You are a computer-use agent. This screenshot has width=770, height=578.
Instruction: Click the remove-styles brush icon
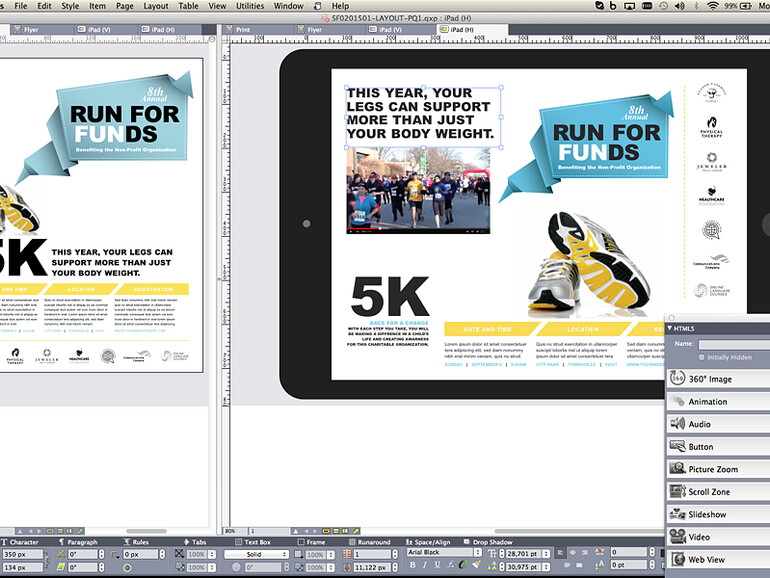click(476, 565)
